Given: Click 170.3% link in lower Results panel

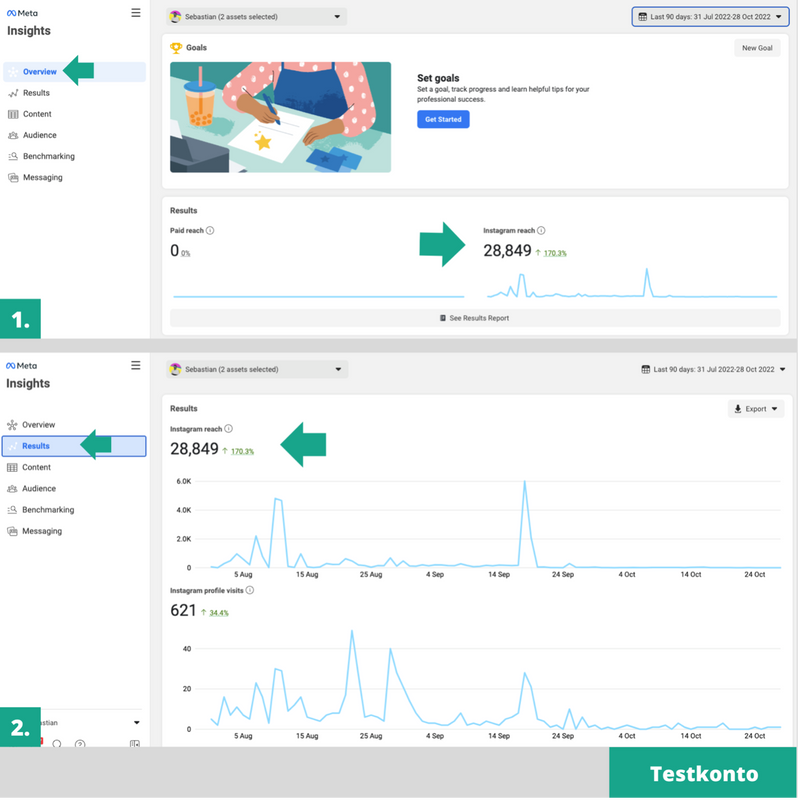Looking at the screenshot, I should [x=243, y=453].
